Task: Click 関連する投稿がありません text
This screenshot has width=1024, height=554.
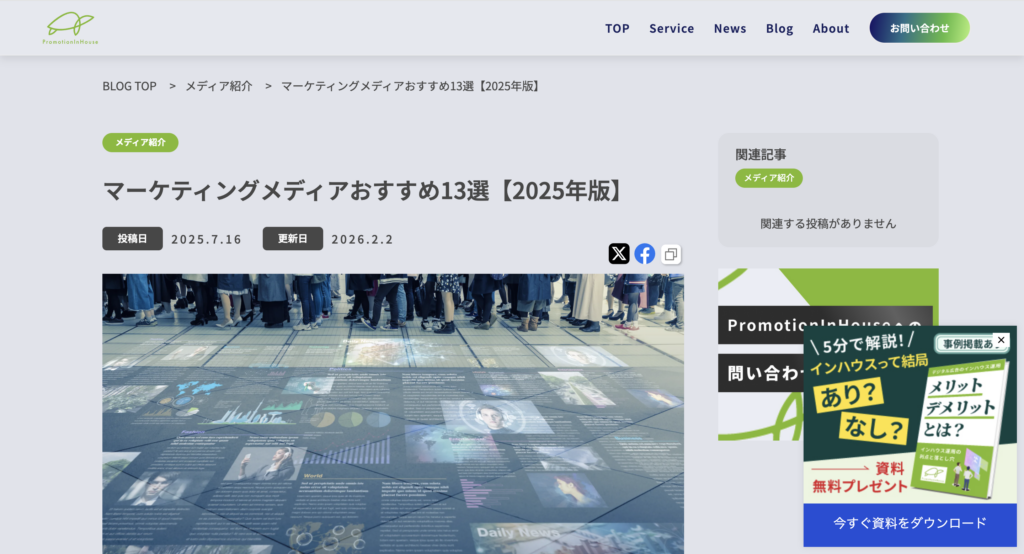Action: pos(828,223)
